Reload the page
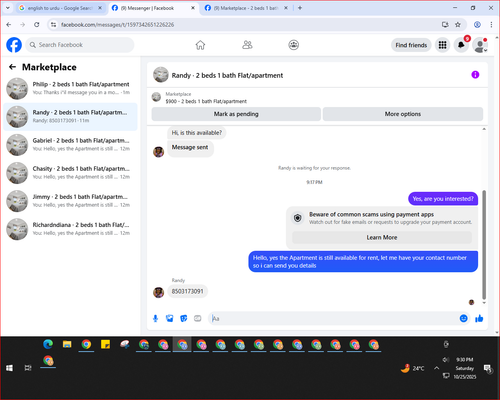Viewport: 500px width, 400px height. pyautogui.click(x=37, y=25)
